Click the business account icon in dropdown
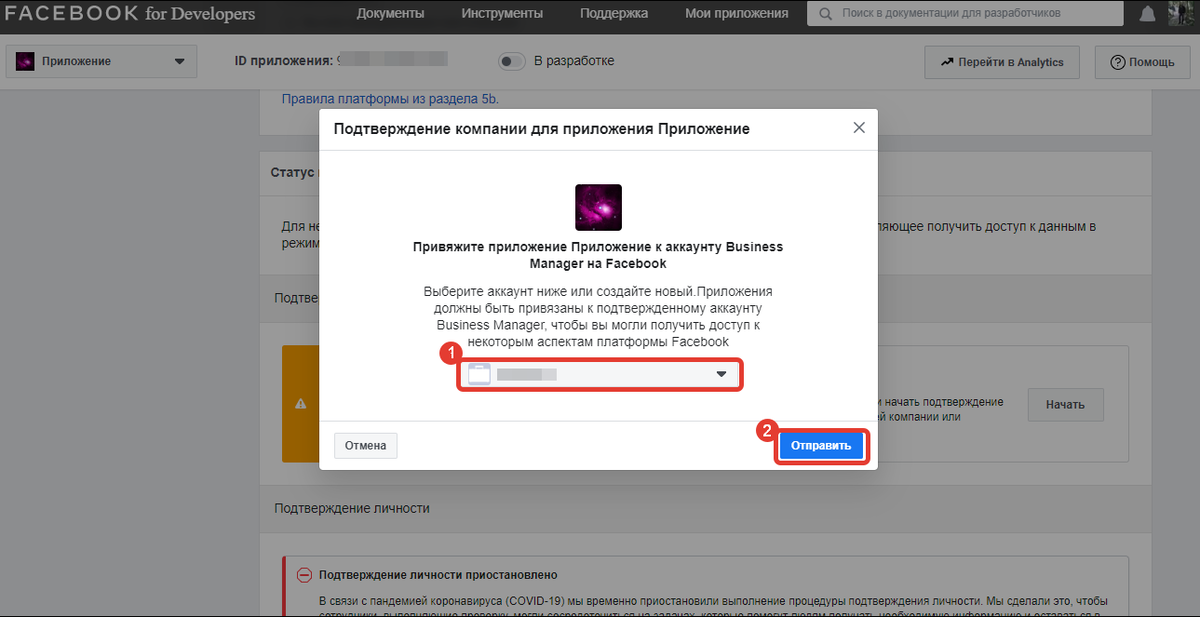The image size is (1200, 617). pos(479,375)
